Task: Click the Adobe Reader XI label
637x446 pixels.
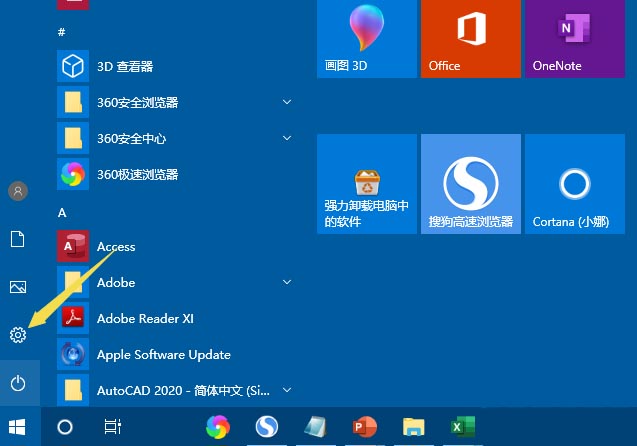Action: pos(145,318)
